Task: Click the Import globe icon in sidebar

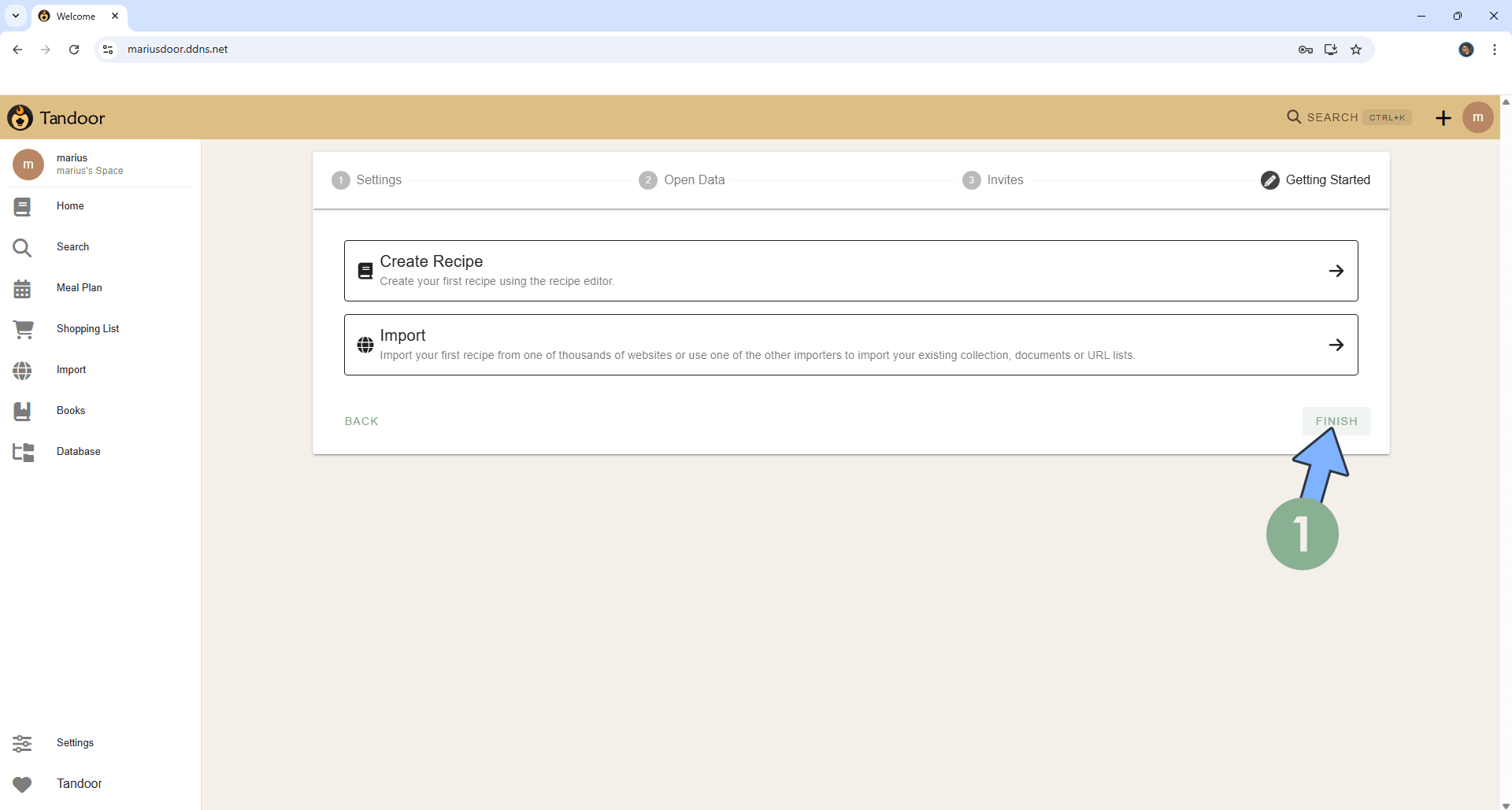Action: tap(22, 370)
